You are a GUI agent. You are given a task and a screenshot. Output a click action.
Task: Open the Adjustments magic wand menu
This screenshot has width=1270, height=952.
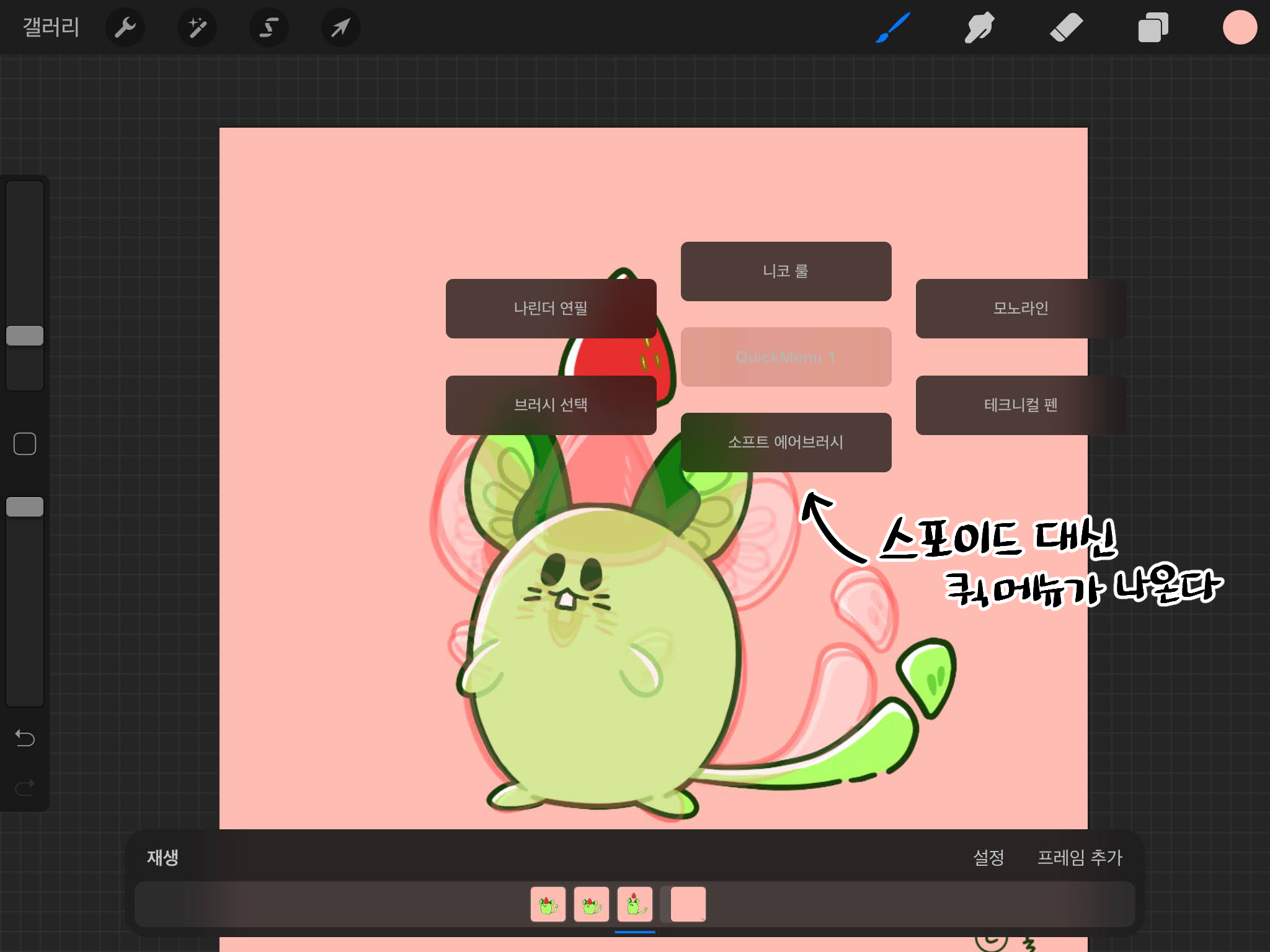(197, 27)
